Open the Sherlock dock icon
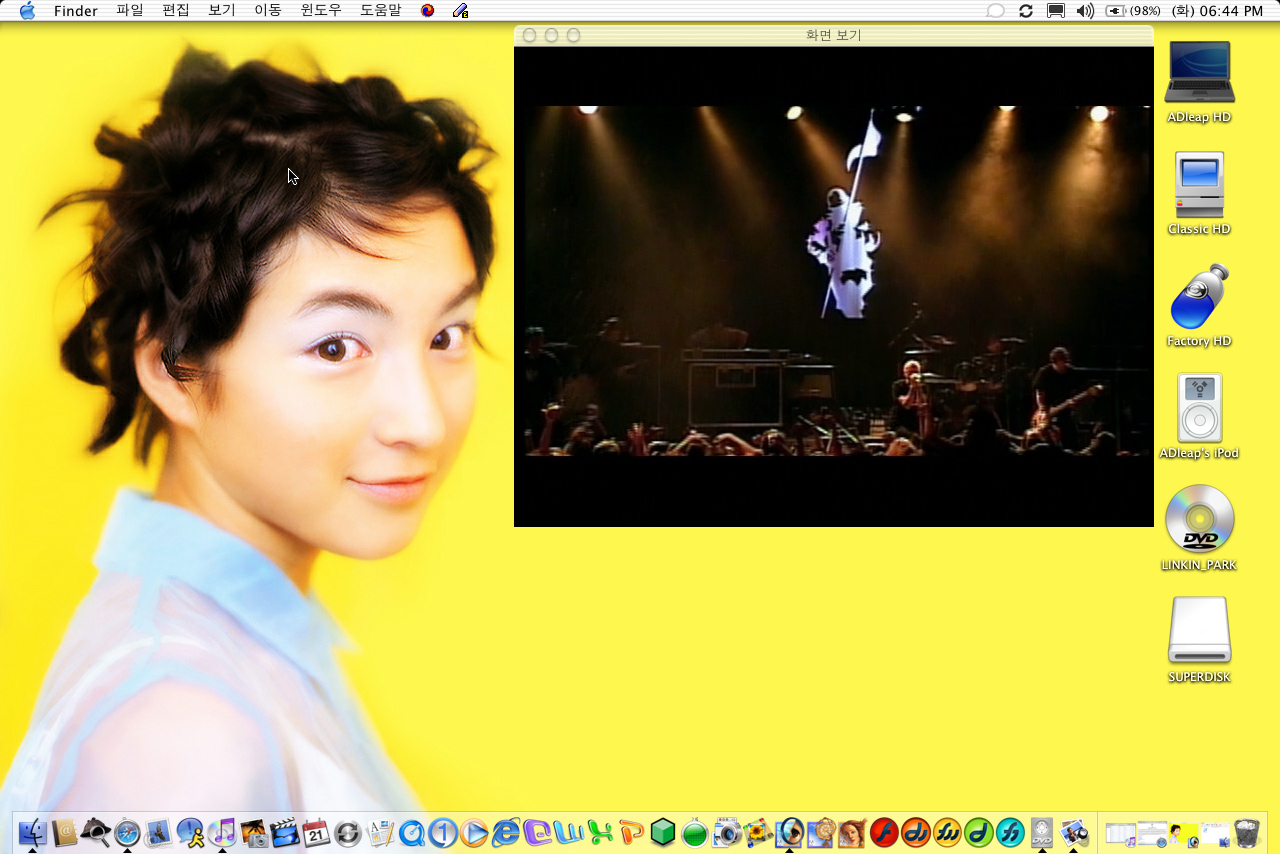Viewport: 1280px width, 854px height. point(95,832)
